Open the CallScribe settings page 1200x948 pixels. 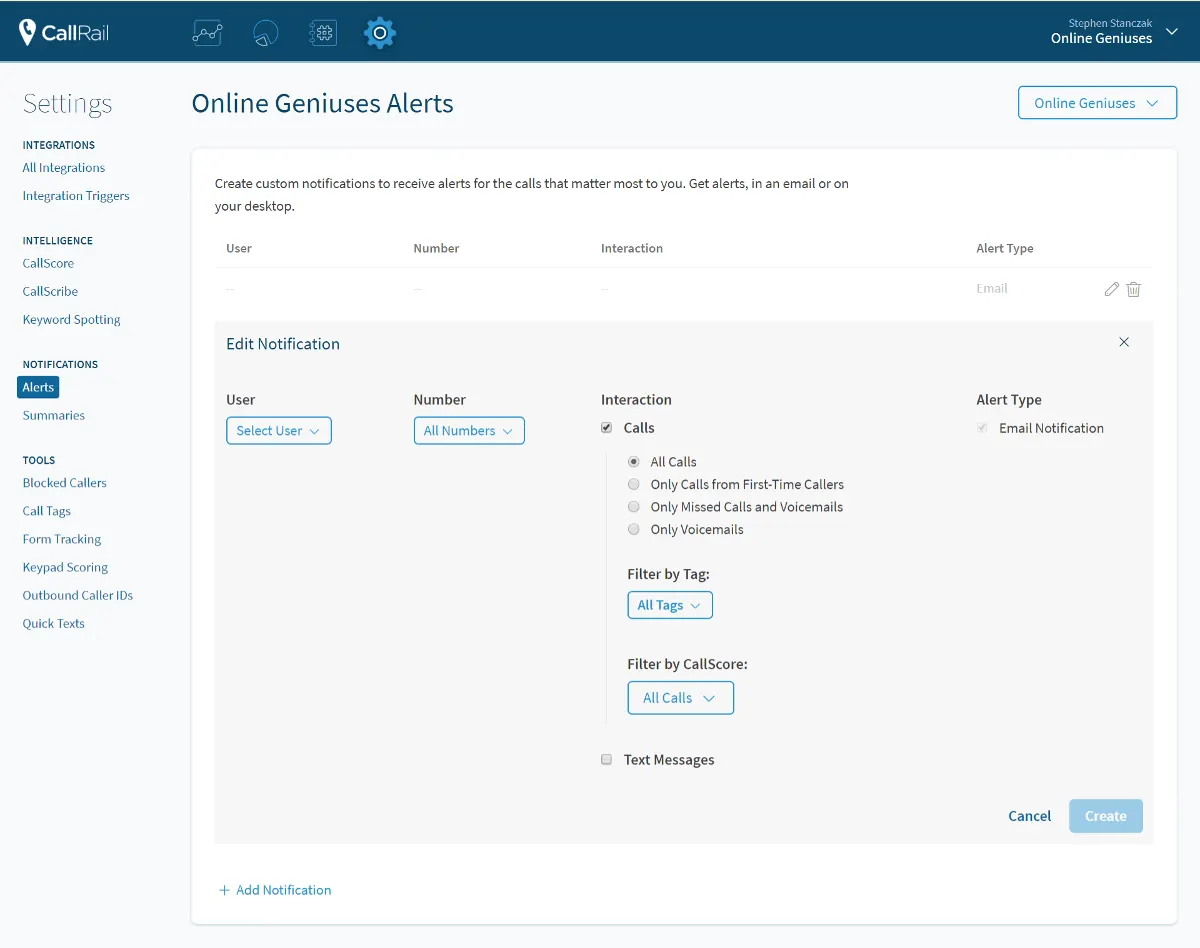click(x=50, y=291)
